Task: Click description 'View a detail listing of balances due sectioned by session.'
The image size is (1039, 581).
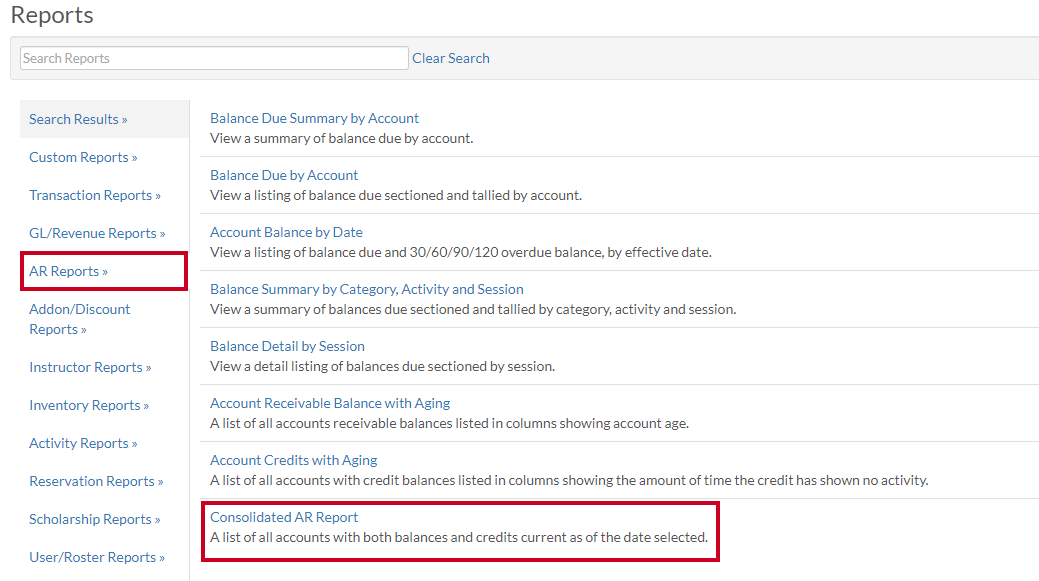Action: point(382,366)
